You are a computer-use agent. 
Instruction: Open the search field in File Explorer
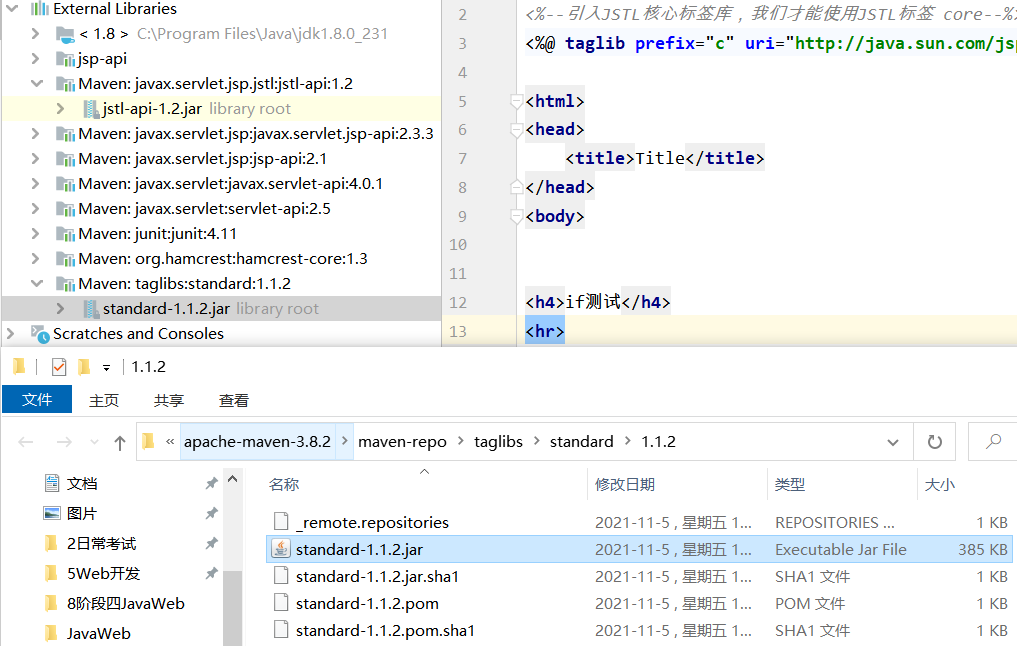[994, 440]
